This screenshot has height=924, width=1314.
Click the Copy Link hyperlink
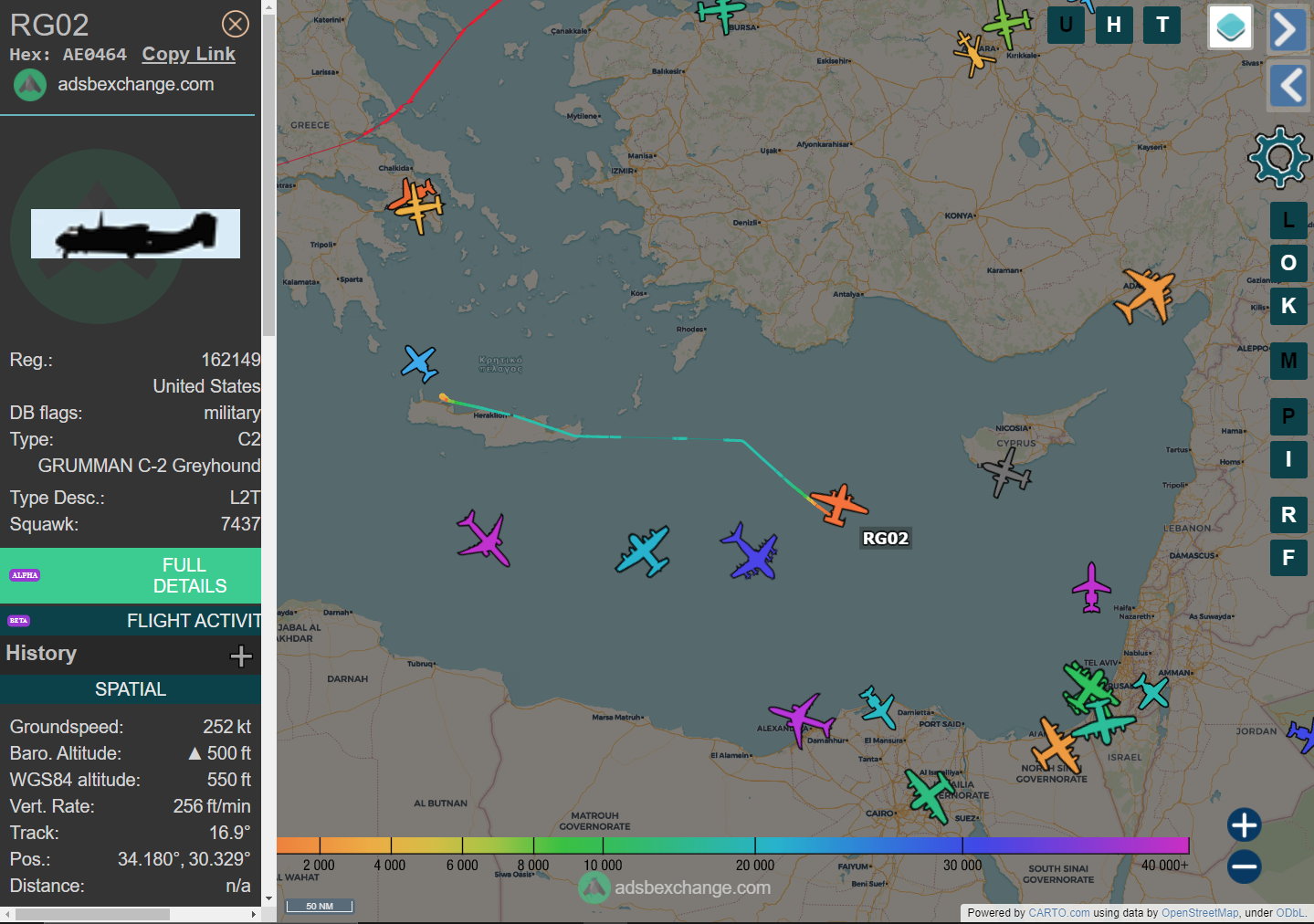(189, 54)
